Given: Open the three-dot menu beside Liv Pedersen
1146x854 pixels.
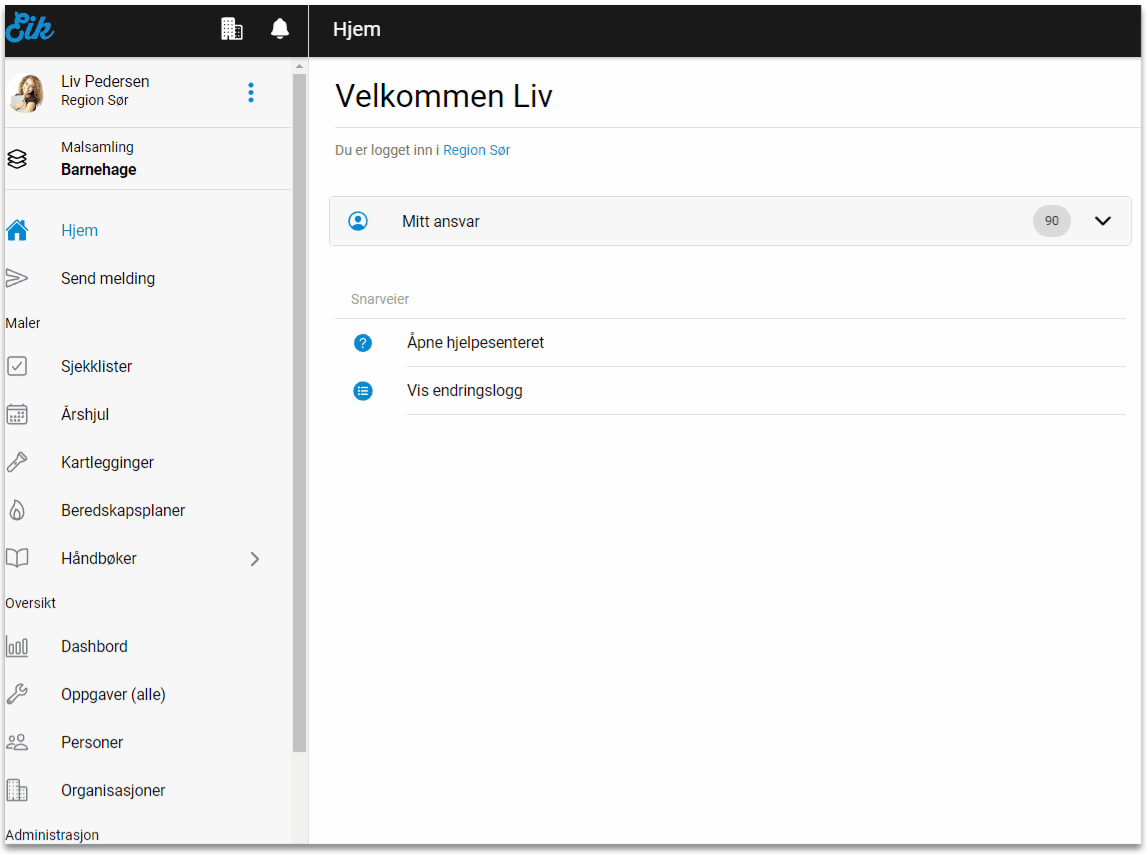Looking at the screenshot, I should [250, 93].
